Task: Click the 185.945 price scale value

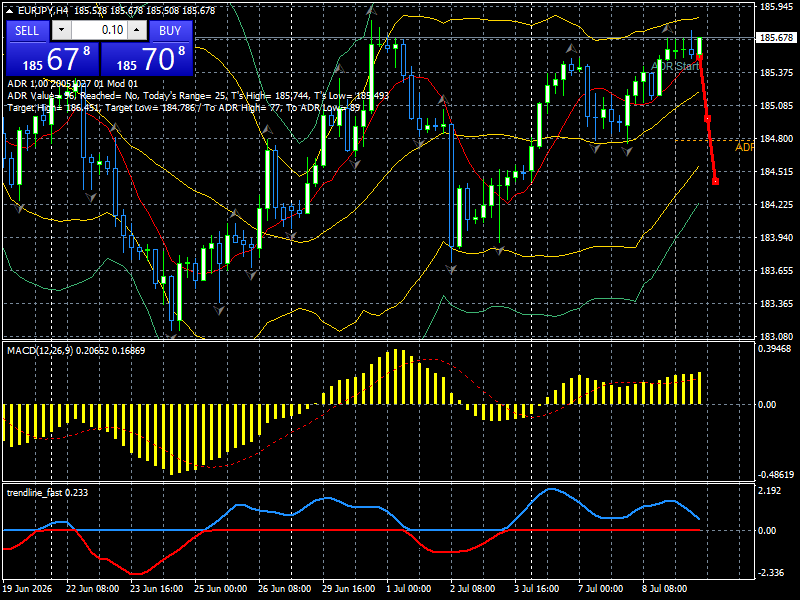Action: point(777,7)
